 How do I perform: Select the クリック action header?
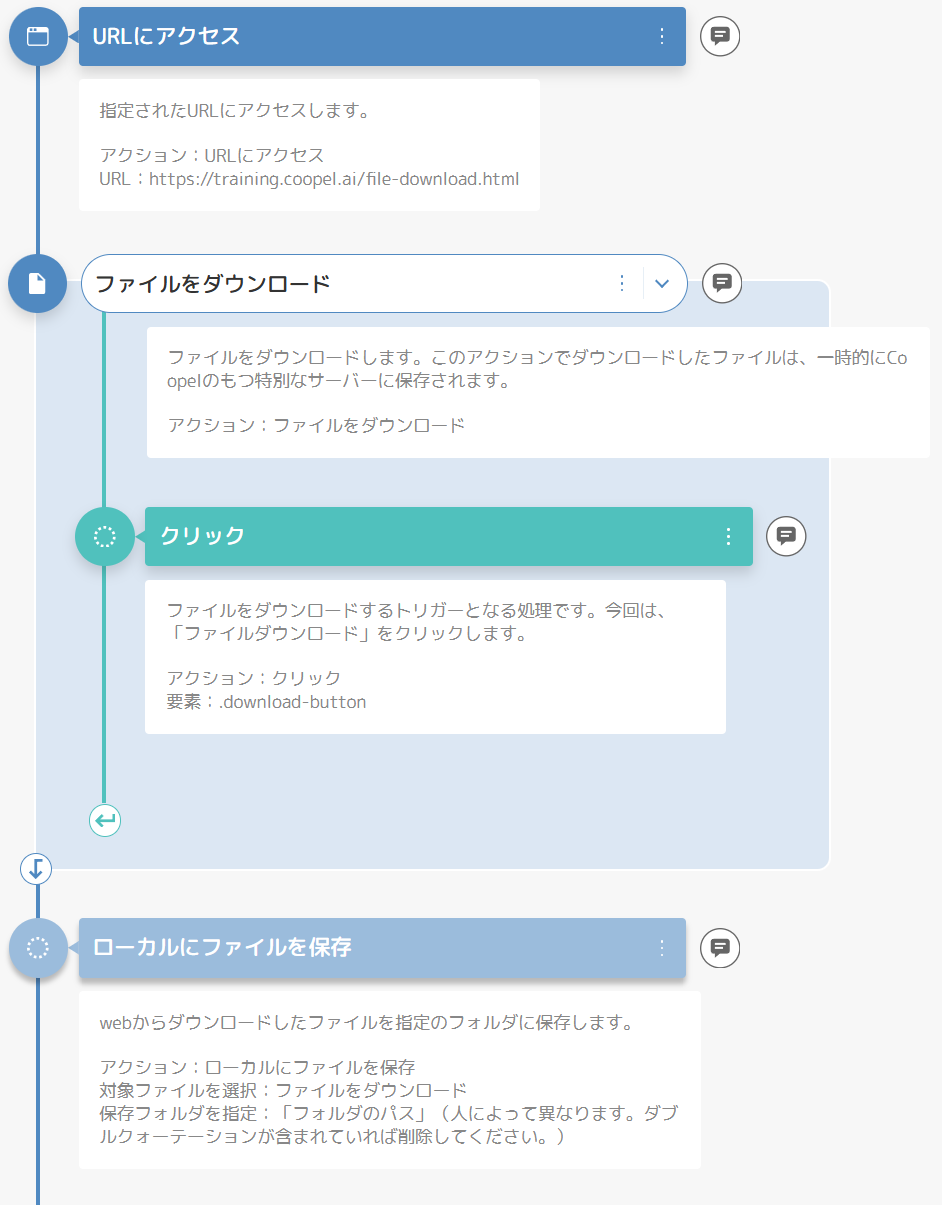coord(449,536)
